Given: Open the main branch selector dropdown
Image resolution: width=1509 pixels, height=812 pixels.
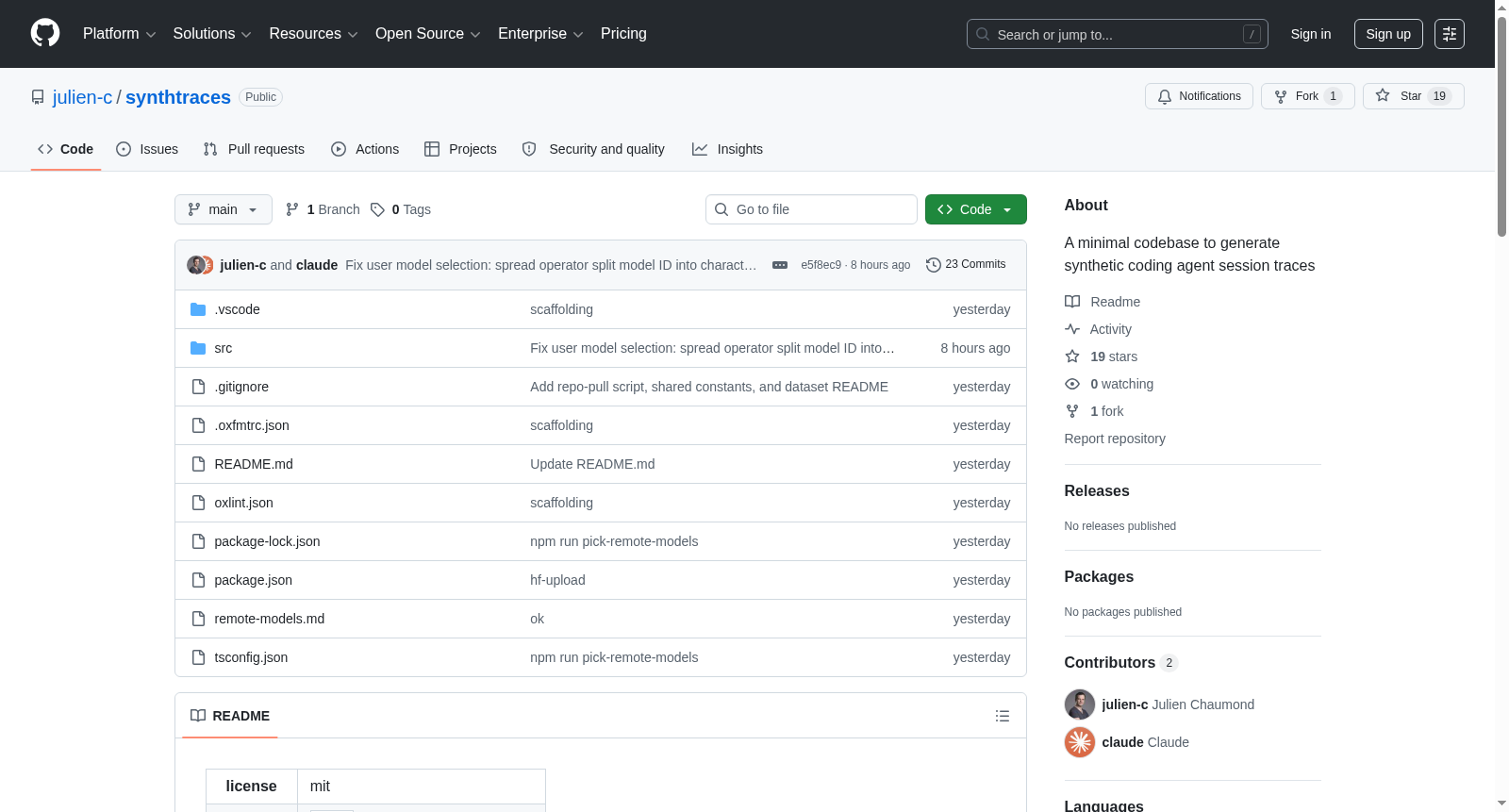Looking at the screenshot, I should pyautogui.click(x=224, y=209).
